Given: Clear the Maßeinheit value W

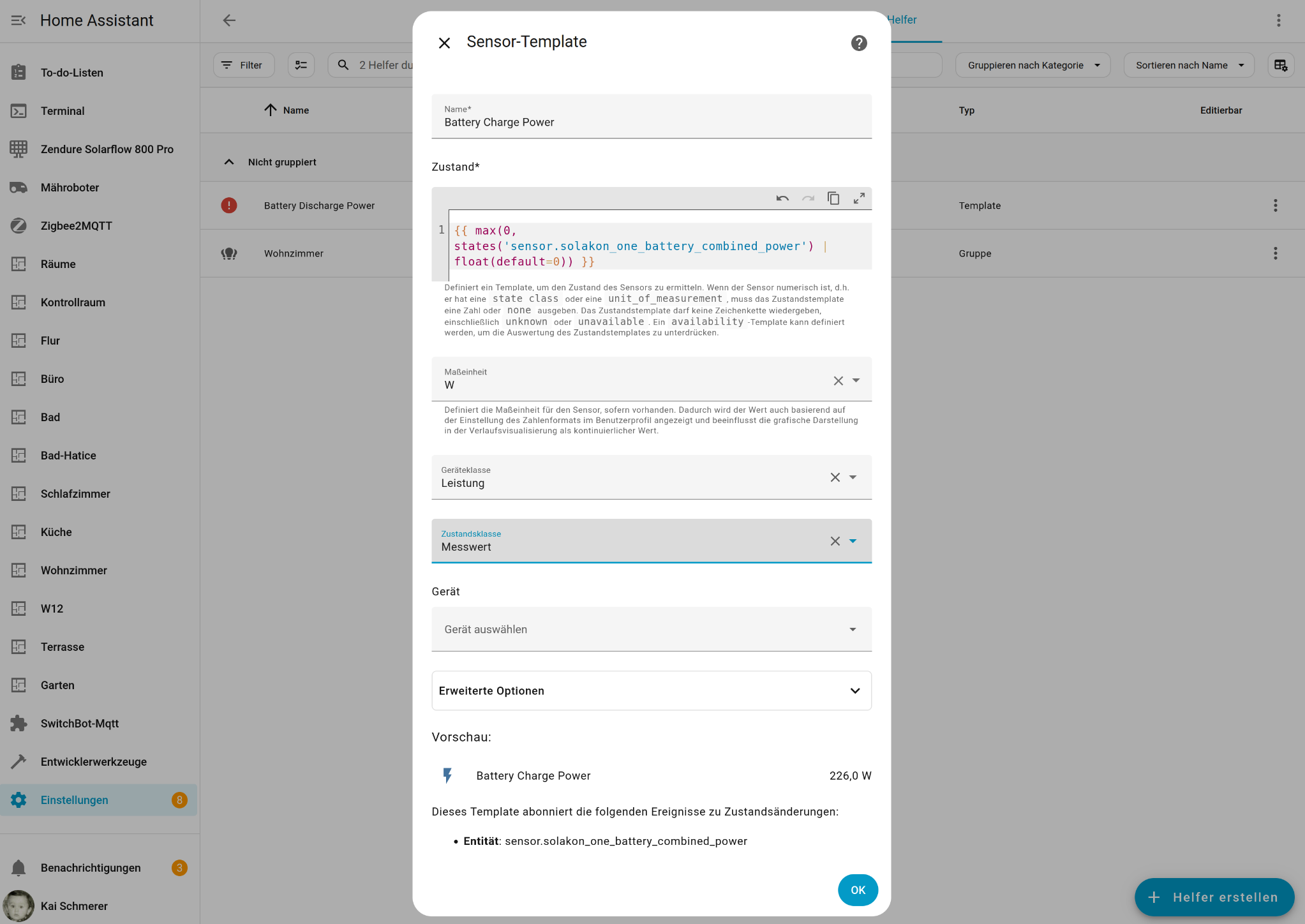Looking at the screenshot, I should coord(838,381).
